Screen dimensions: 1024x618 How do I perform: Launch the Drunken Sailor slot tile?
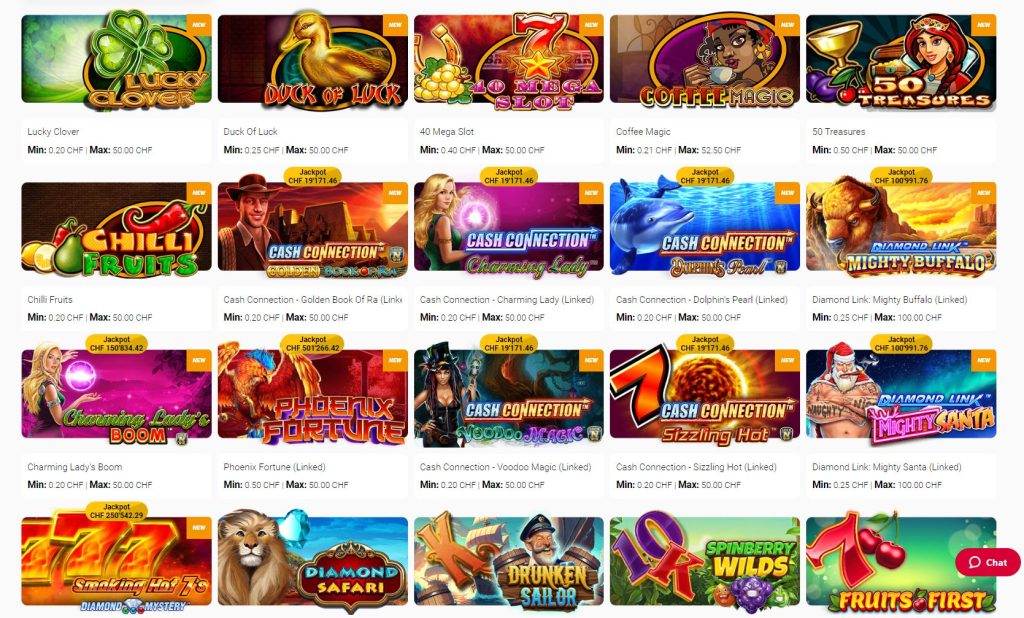tap(509, 561)
